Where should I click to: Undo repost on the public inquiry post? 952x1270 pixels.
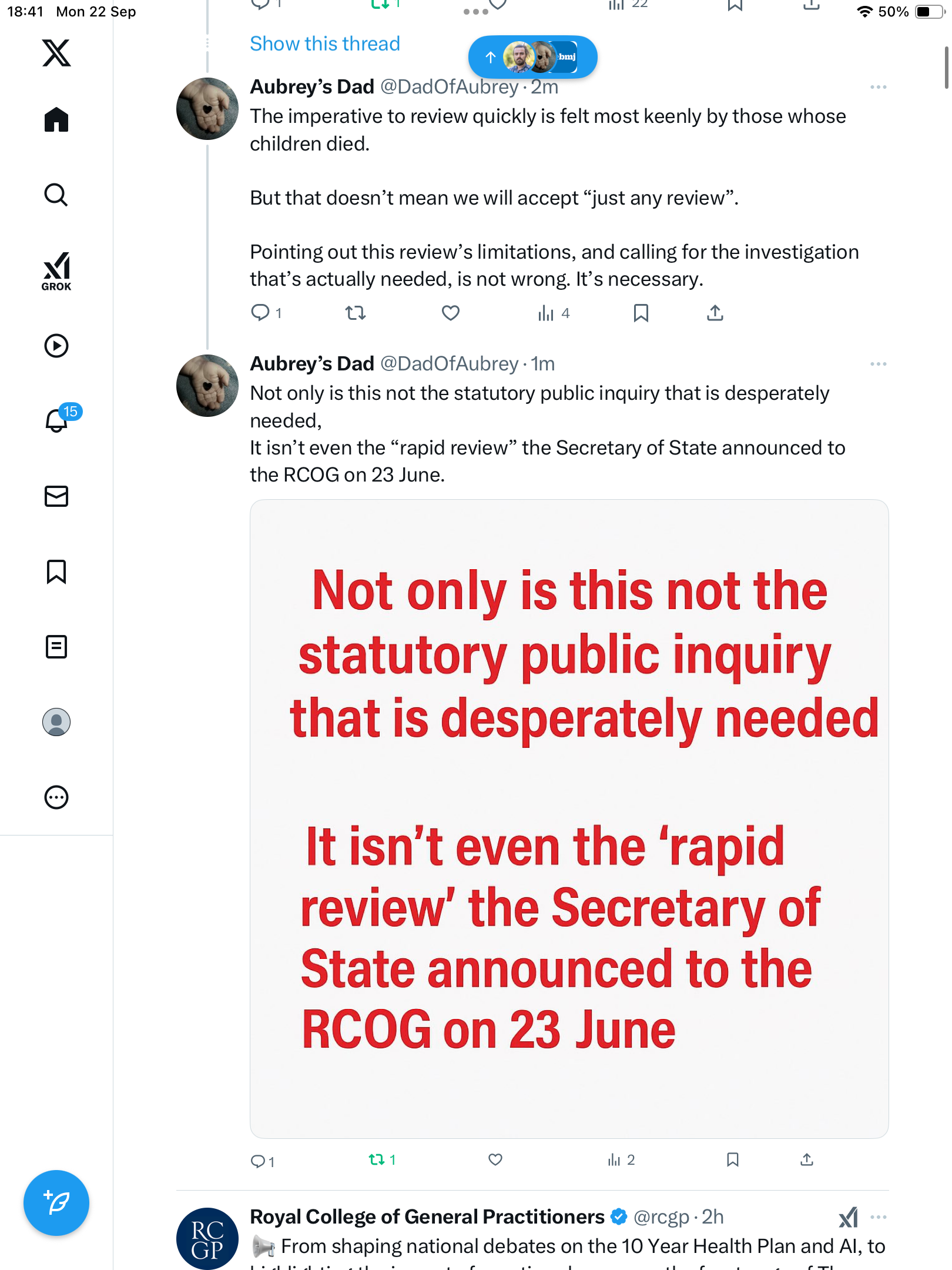(x=377, y=1159)
